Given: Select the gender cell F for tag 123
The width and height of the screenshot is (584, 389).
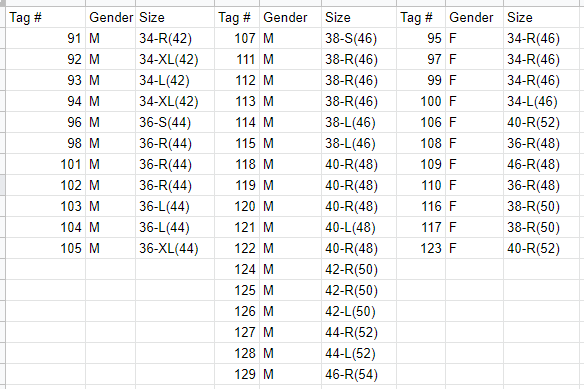Looking at the screenshot, I should coord(475,248).
